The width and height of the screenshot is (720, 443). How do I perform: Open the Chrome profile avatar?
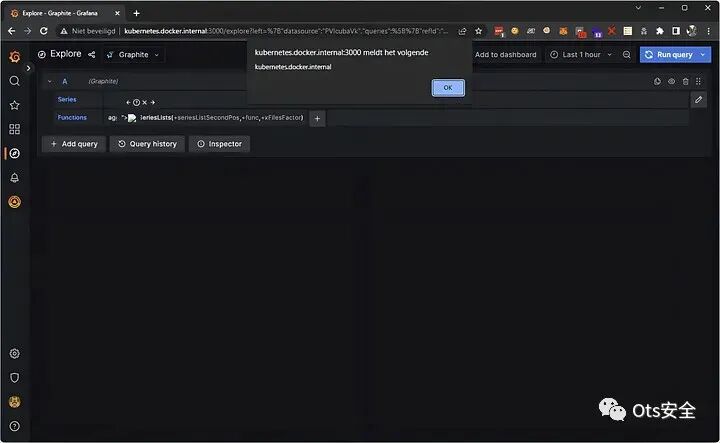[x=692, y=31]
